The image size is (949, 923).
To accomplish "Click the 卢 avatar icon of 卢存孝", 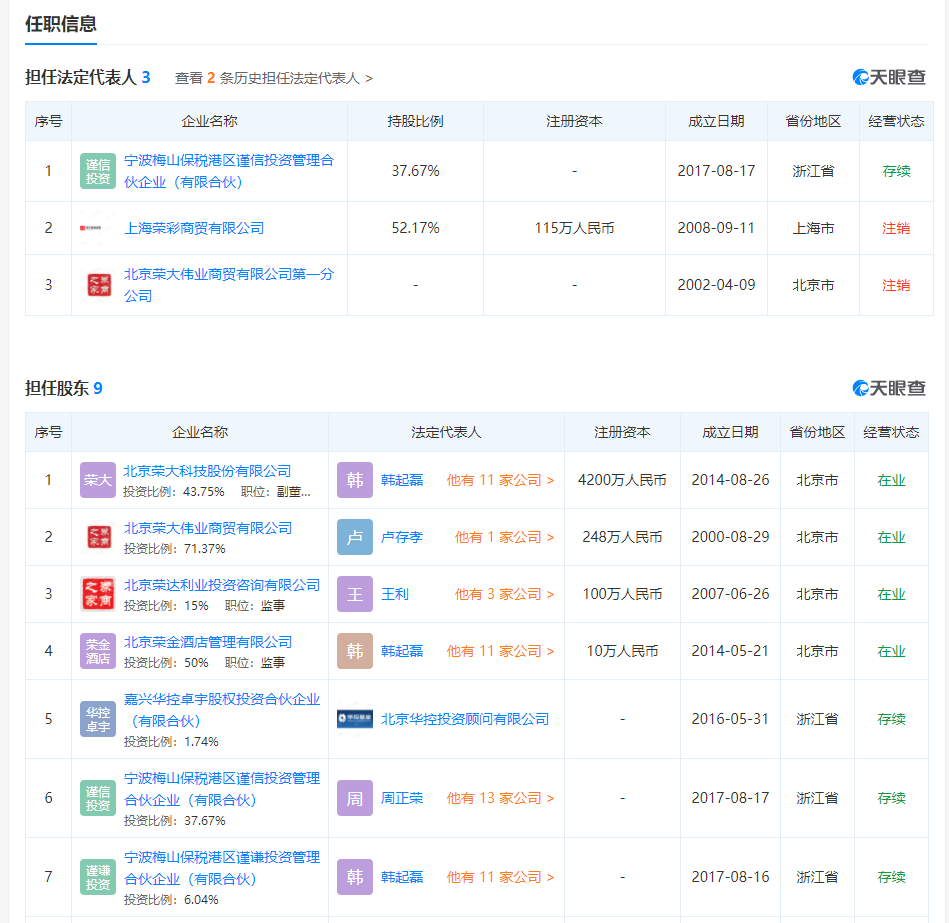I will (x=355, y=536).
